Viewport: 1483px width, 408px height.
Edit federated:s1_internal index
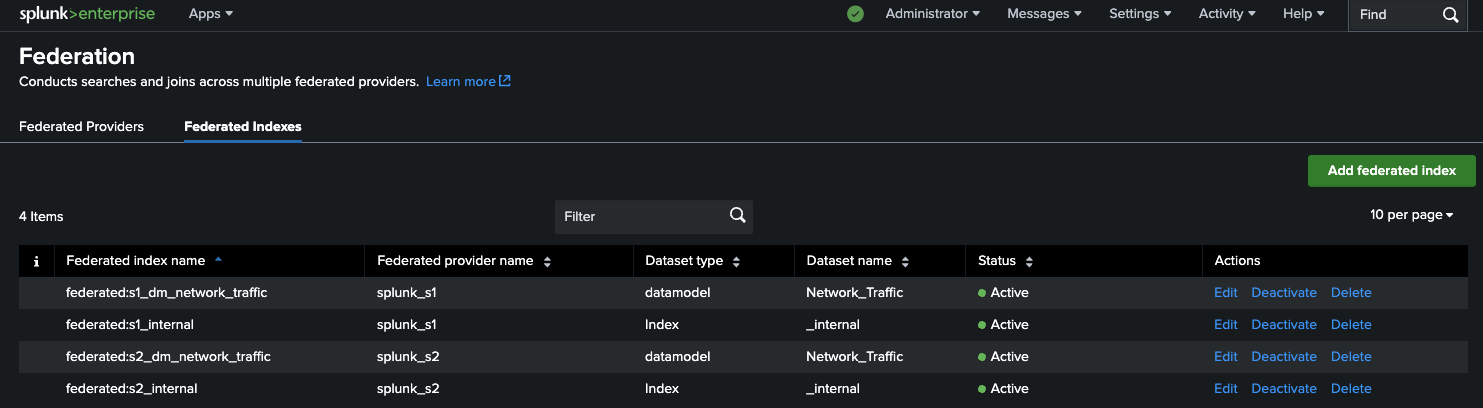pos(1225,325)
